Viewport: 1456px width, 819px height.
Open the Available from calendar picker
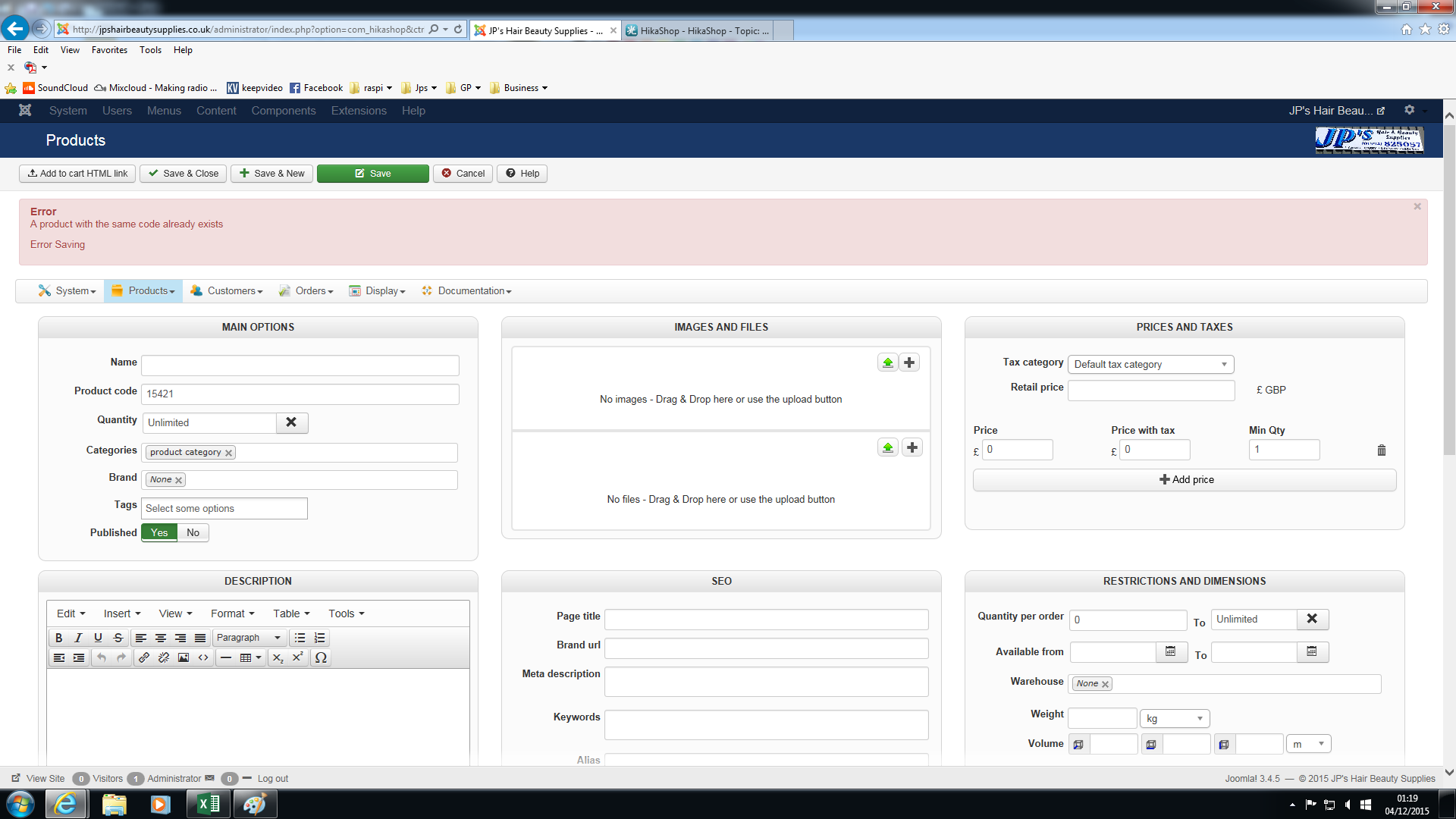[1170, 652]
